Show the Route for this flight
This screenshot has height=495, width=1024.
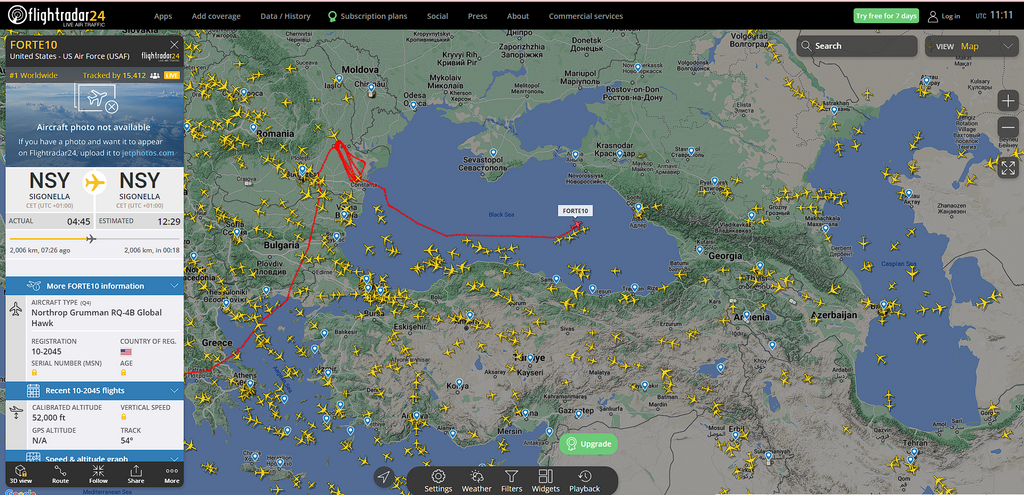click(60, 474)
